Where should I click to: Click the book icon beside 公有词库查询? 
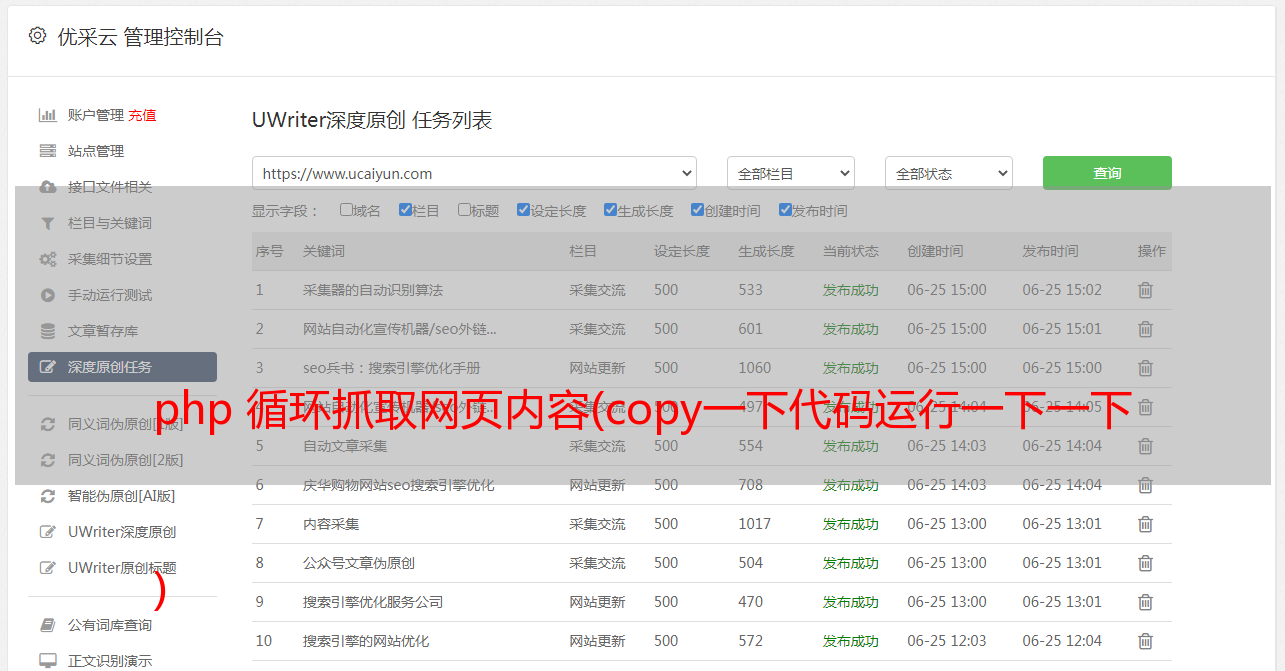[47, 625]
